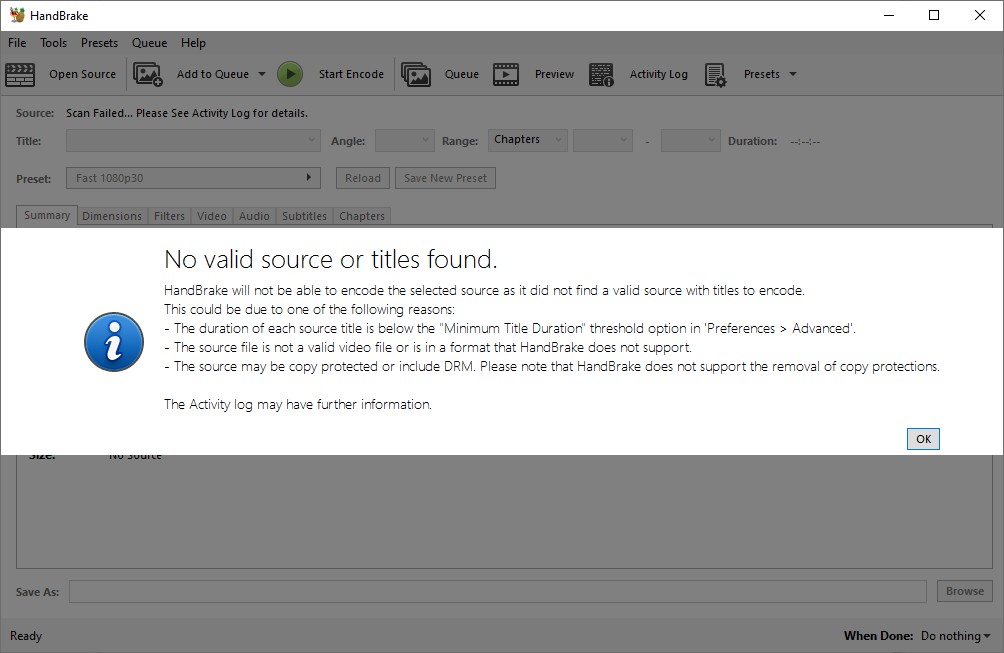This screenshot has height=653, width=1004.
Task: Click the Open Source clapperboard icon
Action: coord(20,74)
